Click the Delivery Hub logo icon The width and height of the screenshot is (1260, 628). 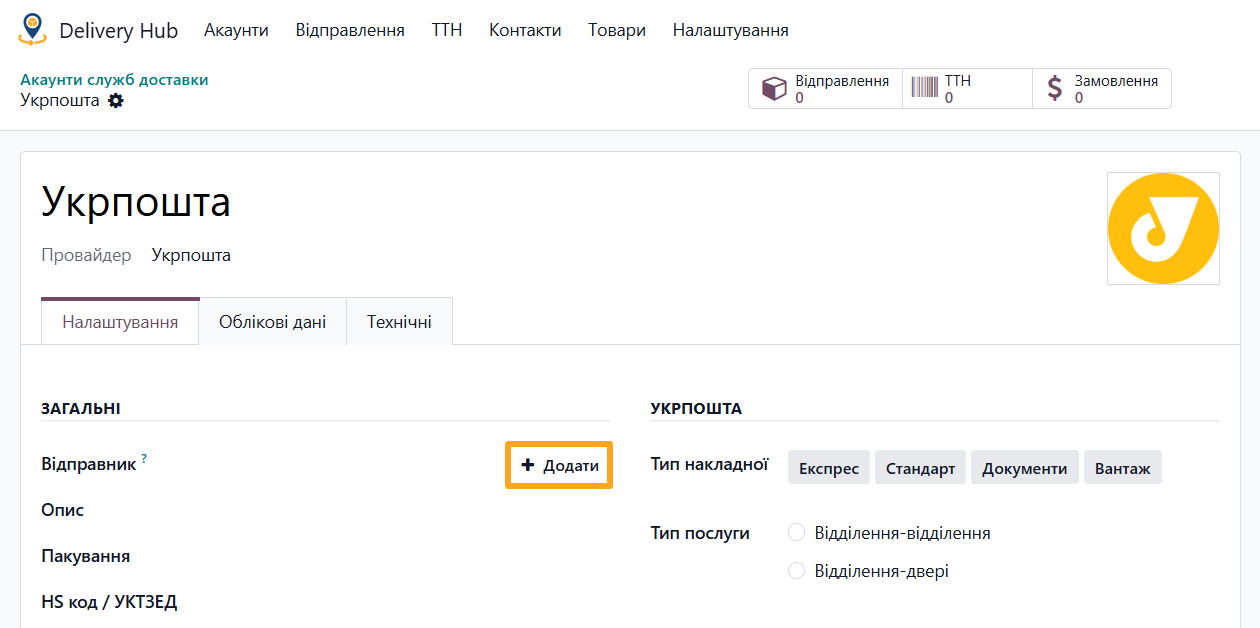(x=33, y=30)
